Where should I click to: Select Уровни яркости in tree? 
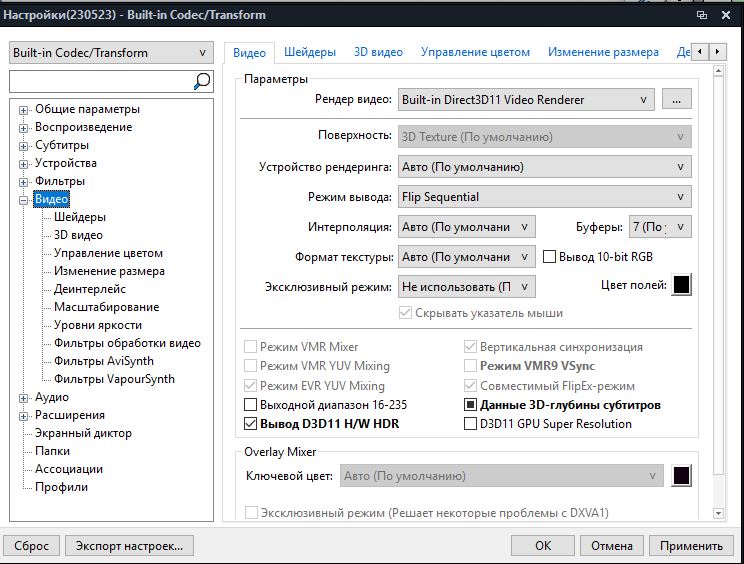(x=98, y=325)
